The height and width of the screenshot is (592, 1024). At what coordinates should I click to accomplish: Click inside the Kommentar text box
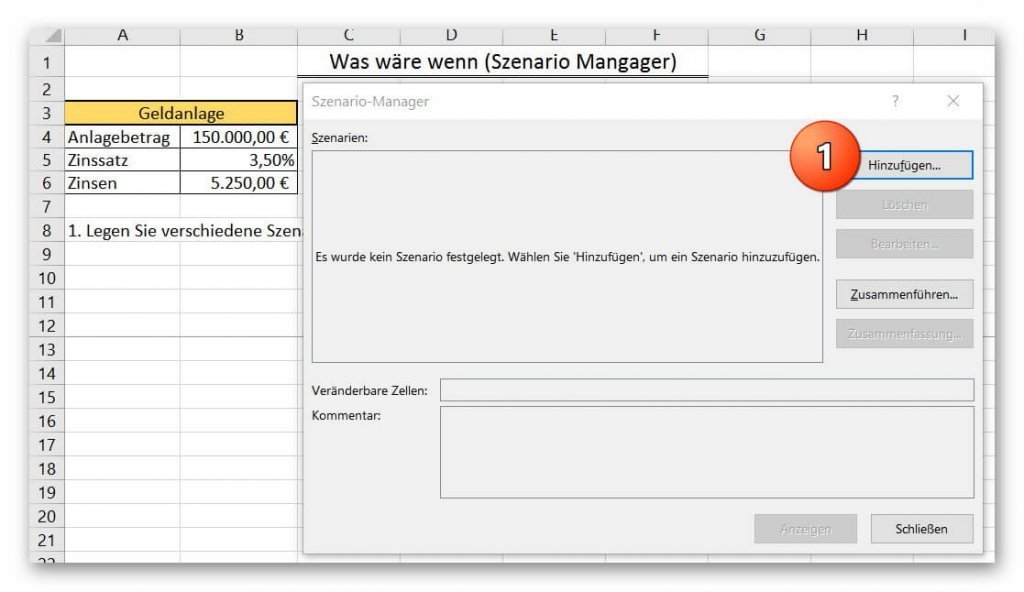(707, 452)
